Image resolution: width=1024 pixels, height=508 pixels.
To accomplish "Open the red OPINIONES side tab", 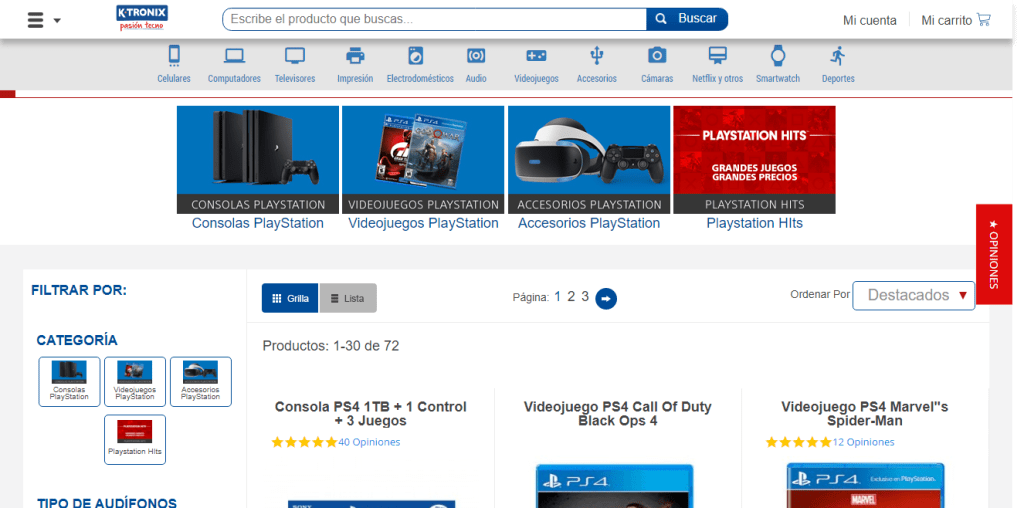I will pos(993,254).
